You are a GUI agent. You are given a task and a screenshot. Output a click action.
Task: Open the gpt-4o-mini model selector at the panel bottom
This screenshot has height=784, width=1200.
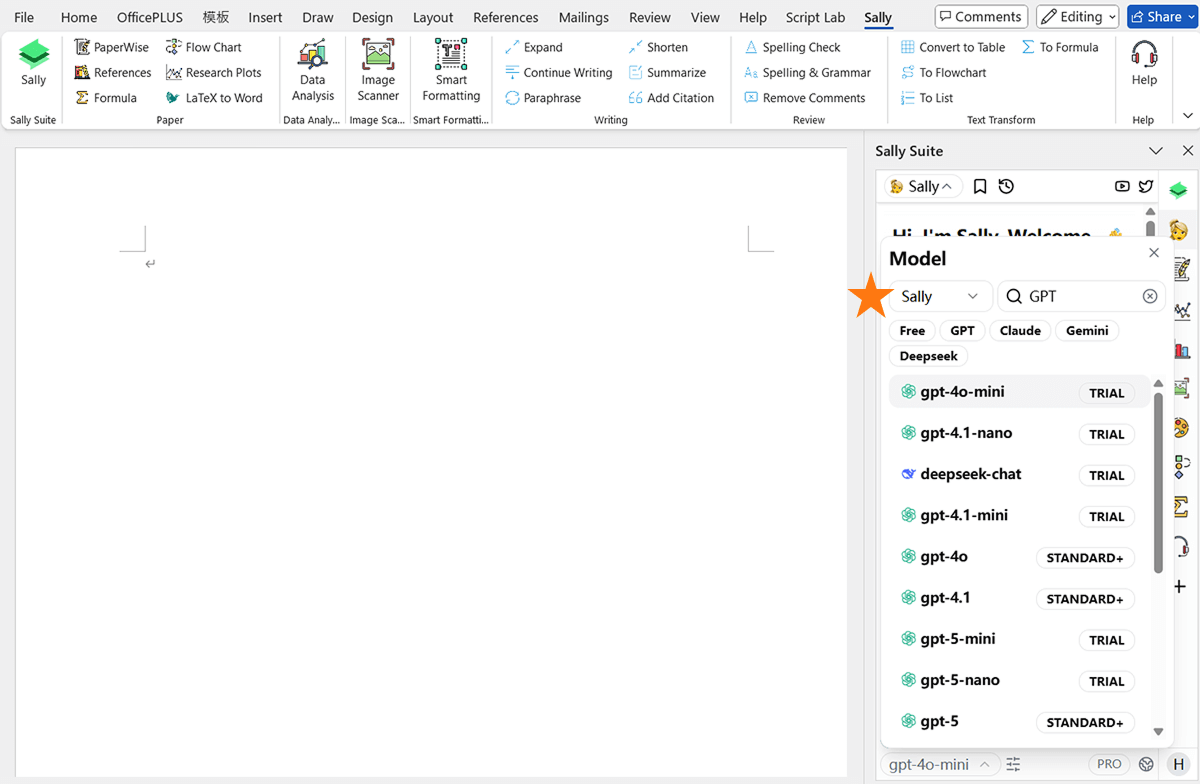pyautogui.click(x=940, y=764)
